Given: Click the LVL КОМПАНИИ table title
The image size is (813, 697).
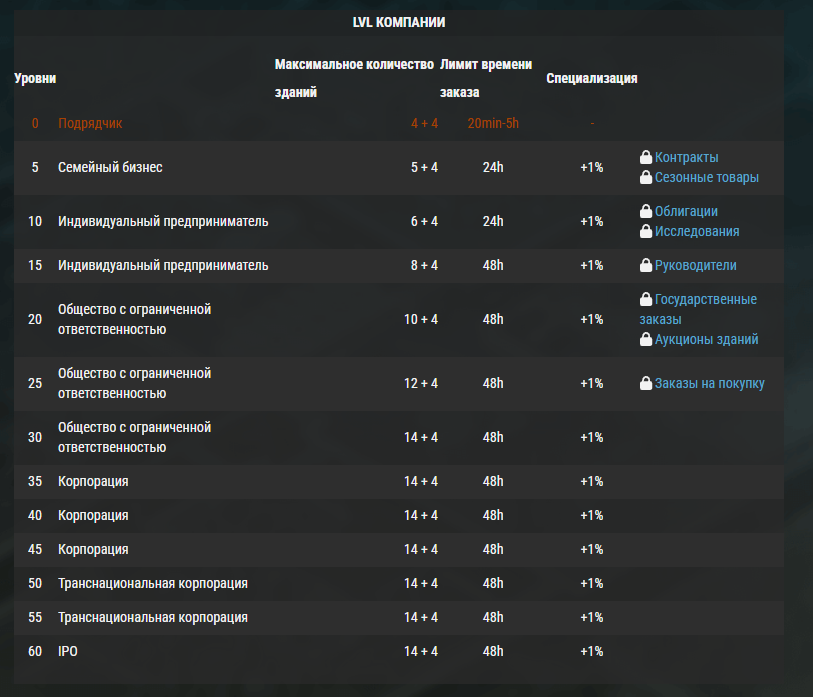Looking at the screenshot, I should point(399,22).
